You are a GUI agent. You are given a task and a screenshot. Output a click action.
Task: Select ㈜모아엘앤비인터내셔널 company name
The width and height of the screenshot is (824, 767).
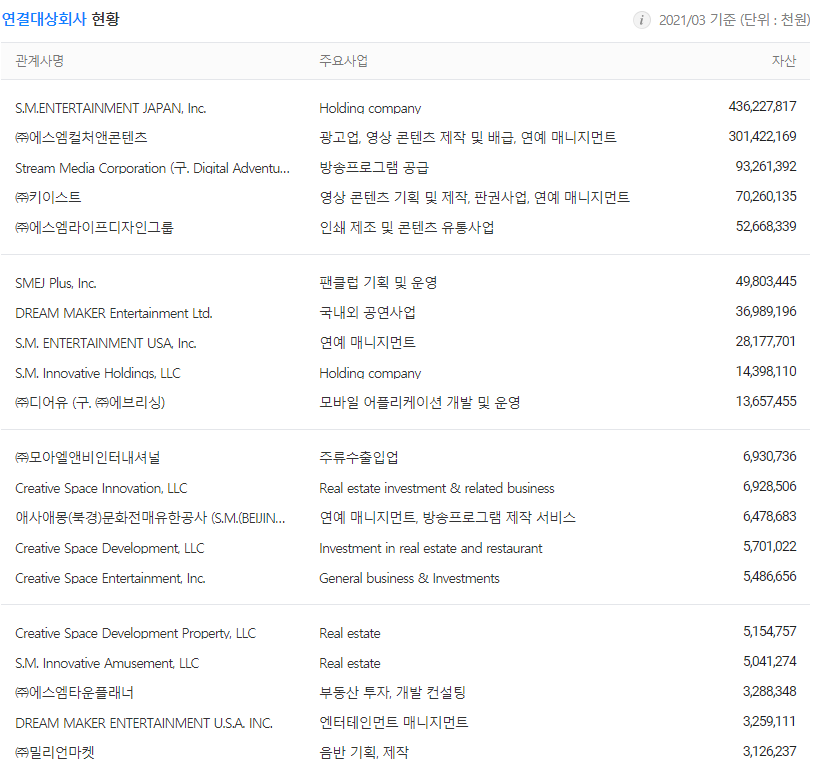coord(88,458)
